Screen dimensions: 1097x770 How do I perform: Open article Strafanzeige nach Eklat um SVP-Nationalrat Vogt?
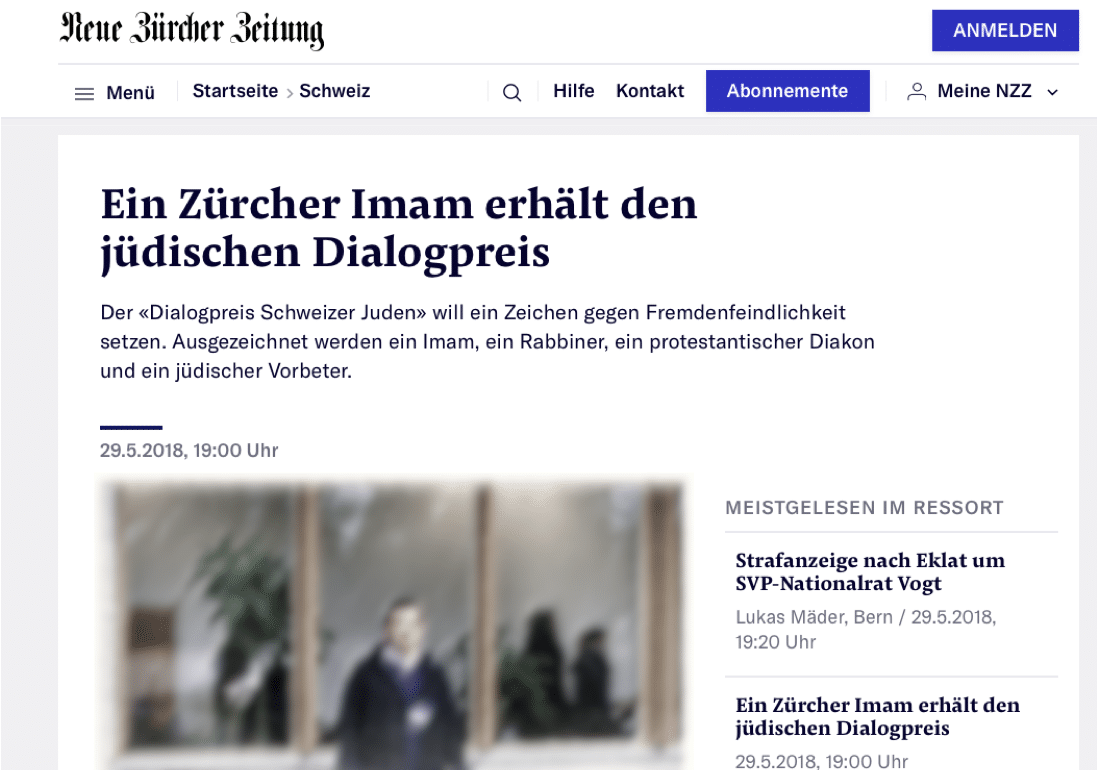[870, 571]
